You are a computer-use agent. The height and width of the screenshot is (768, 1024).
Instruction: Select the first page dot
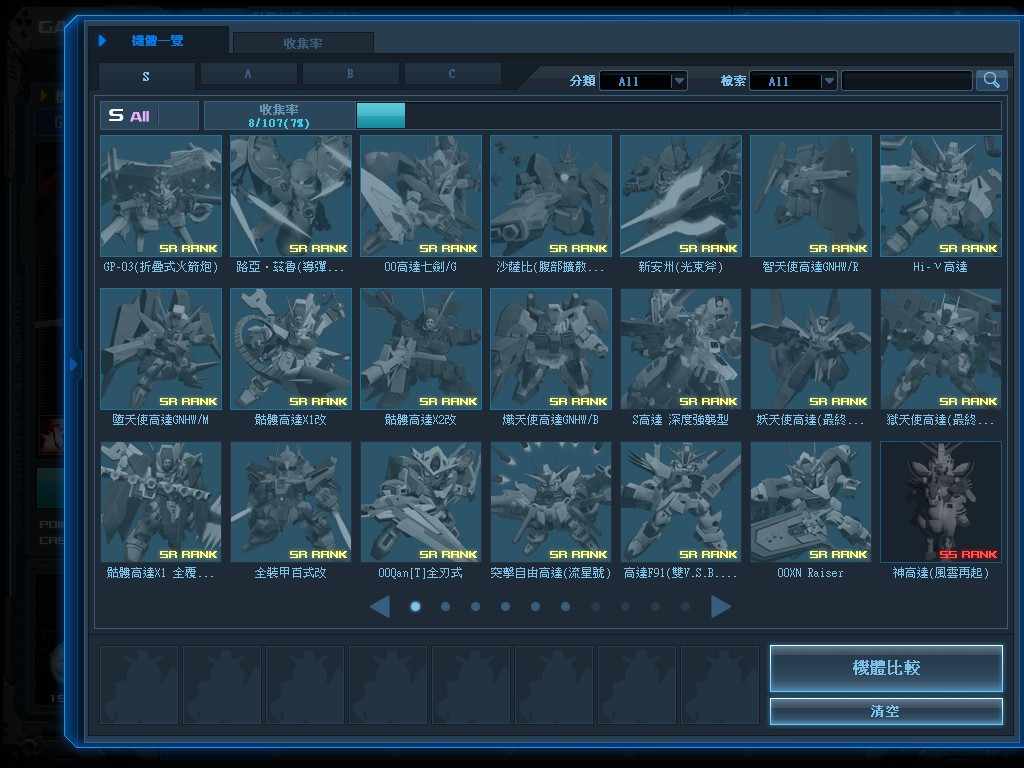(415, 607)
